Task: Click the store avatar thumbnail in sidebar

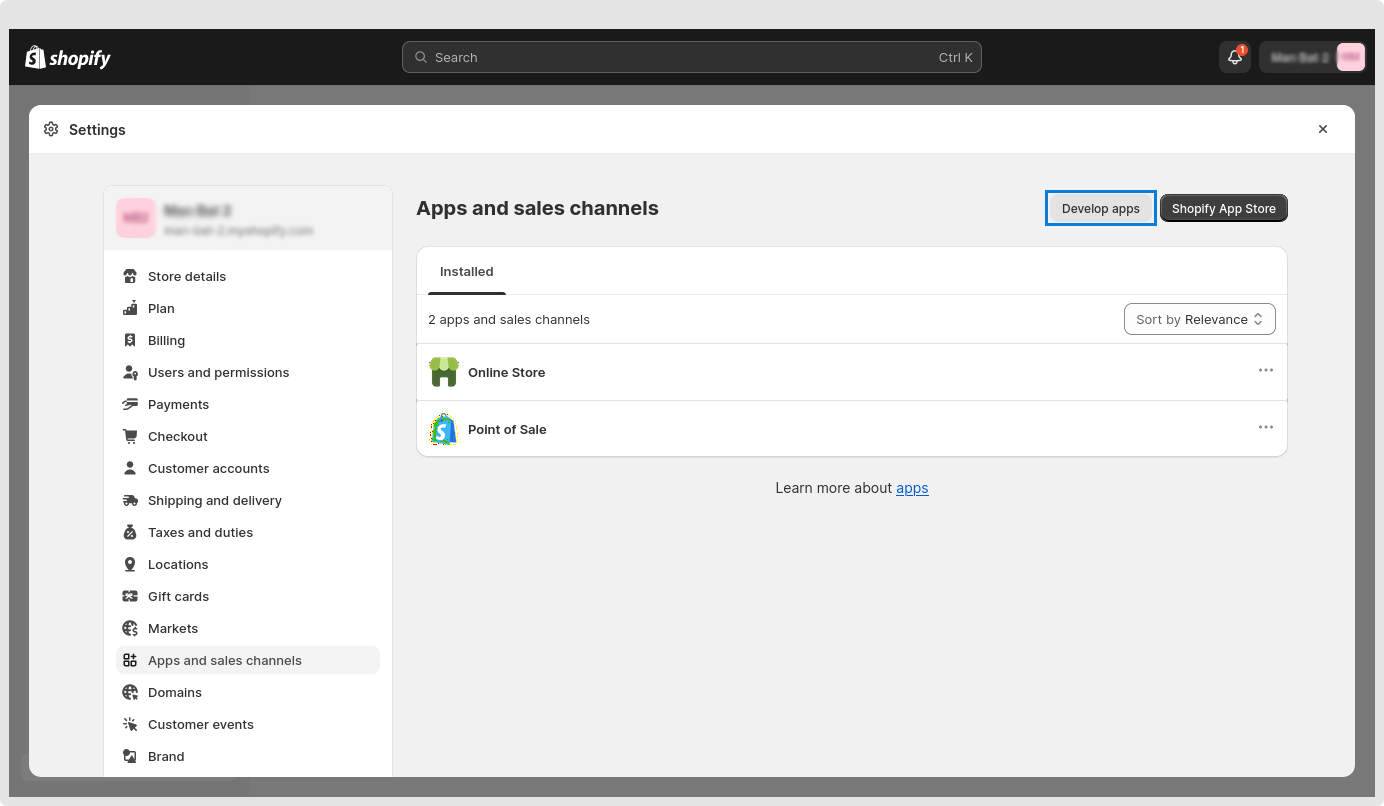Action: click(136, 218)
